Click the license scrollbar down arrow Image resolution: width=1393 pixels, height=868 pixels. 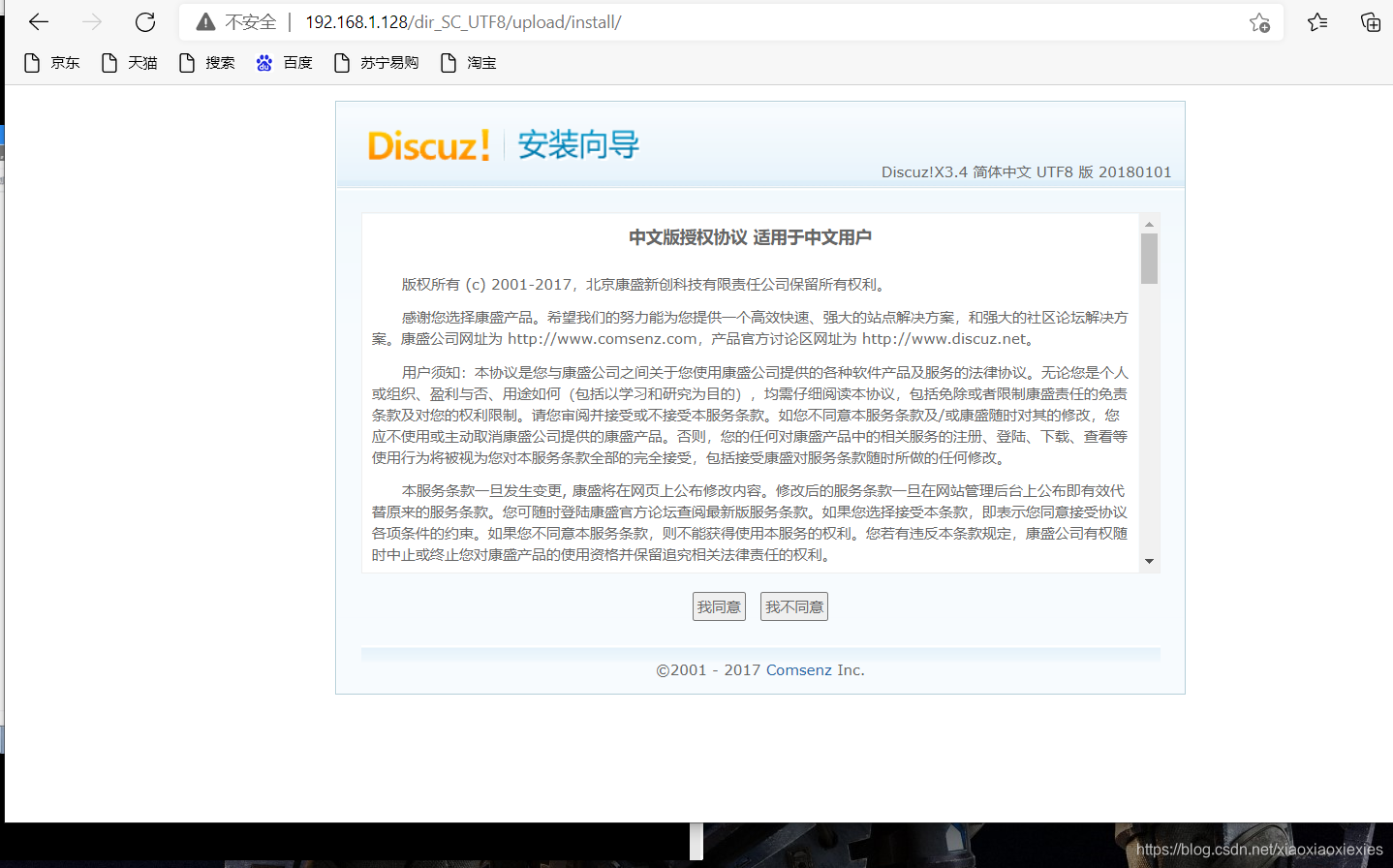tap(1149, 561)
